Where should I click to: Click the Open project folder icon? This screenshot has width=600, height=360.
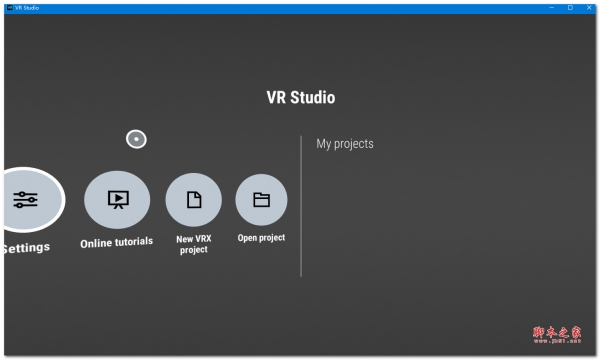pyautogui.click(x=261, y=200)
